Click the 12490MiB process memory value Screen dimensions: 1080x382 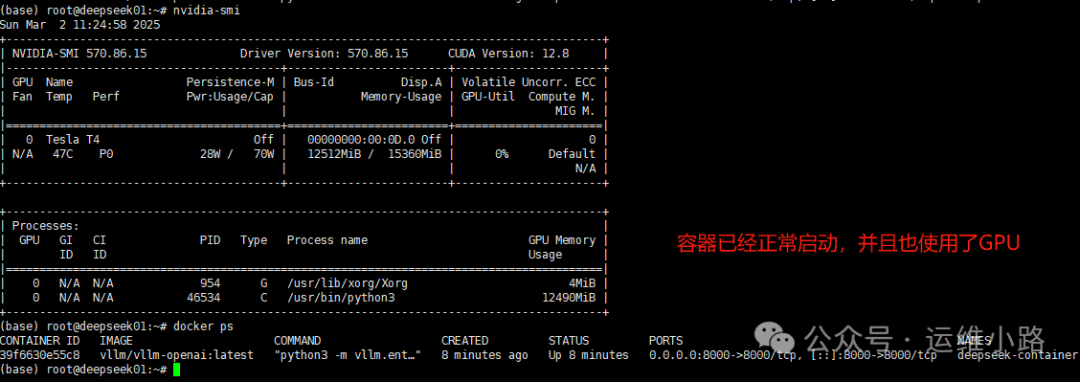(569, 298)
